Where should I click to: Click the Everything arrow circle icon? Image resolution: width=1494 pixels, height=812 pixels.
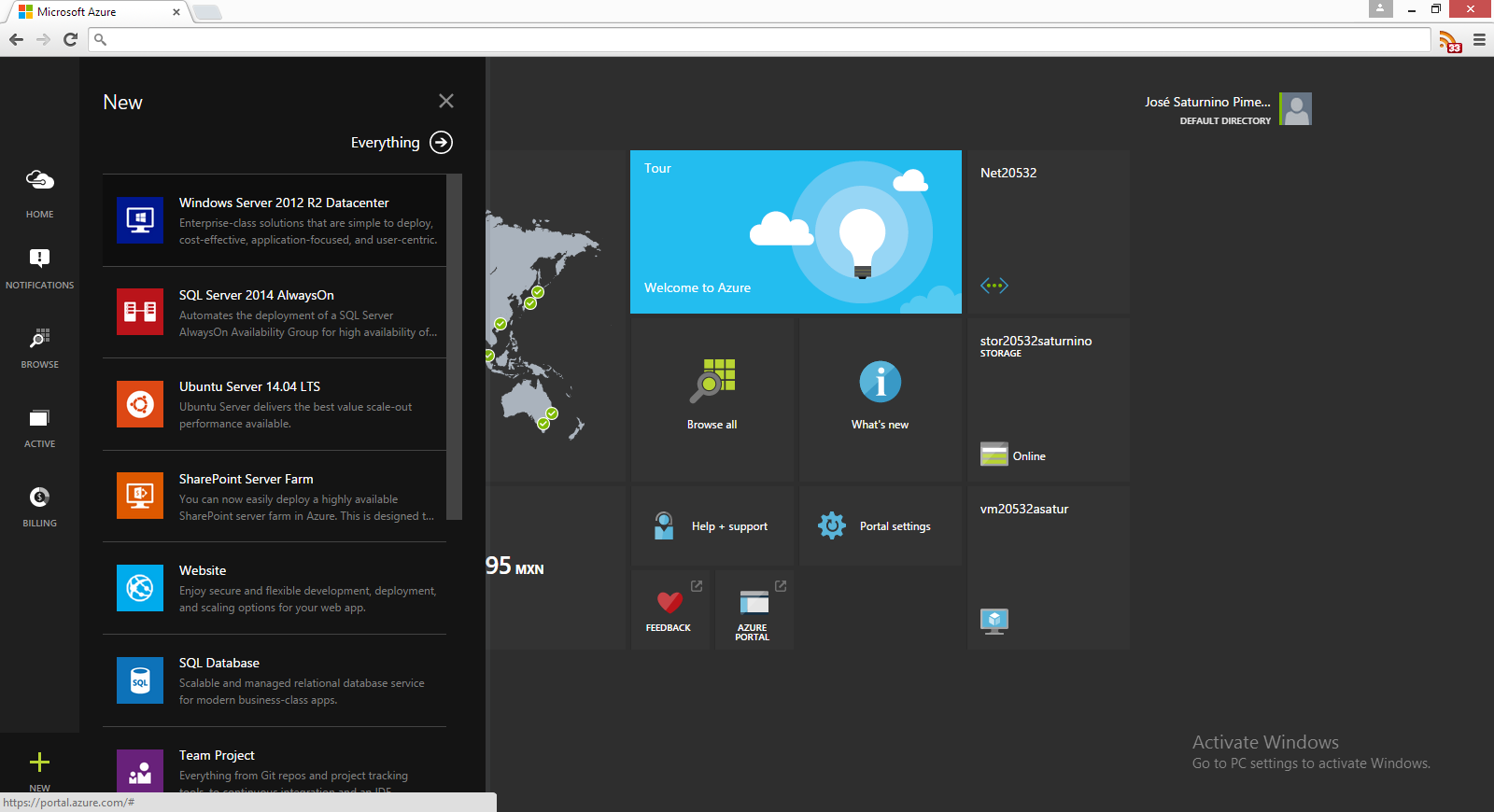(441, 142)
